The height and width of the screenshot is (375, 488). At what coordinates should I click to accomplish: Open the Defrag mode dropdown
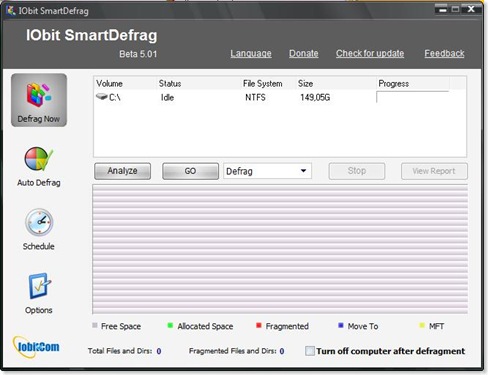pos(268,171)
